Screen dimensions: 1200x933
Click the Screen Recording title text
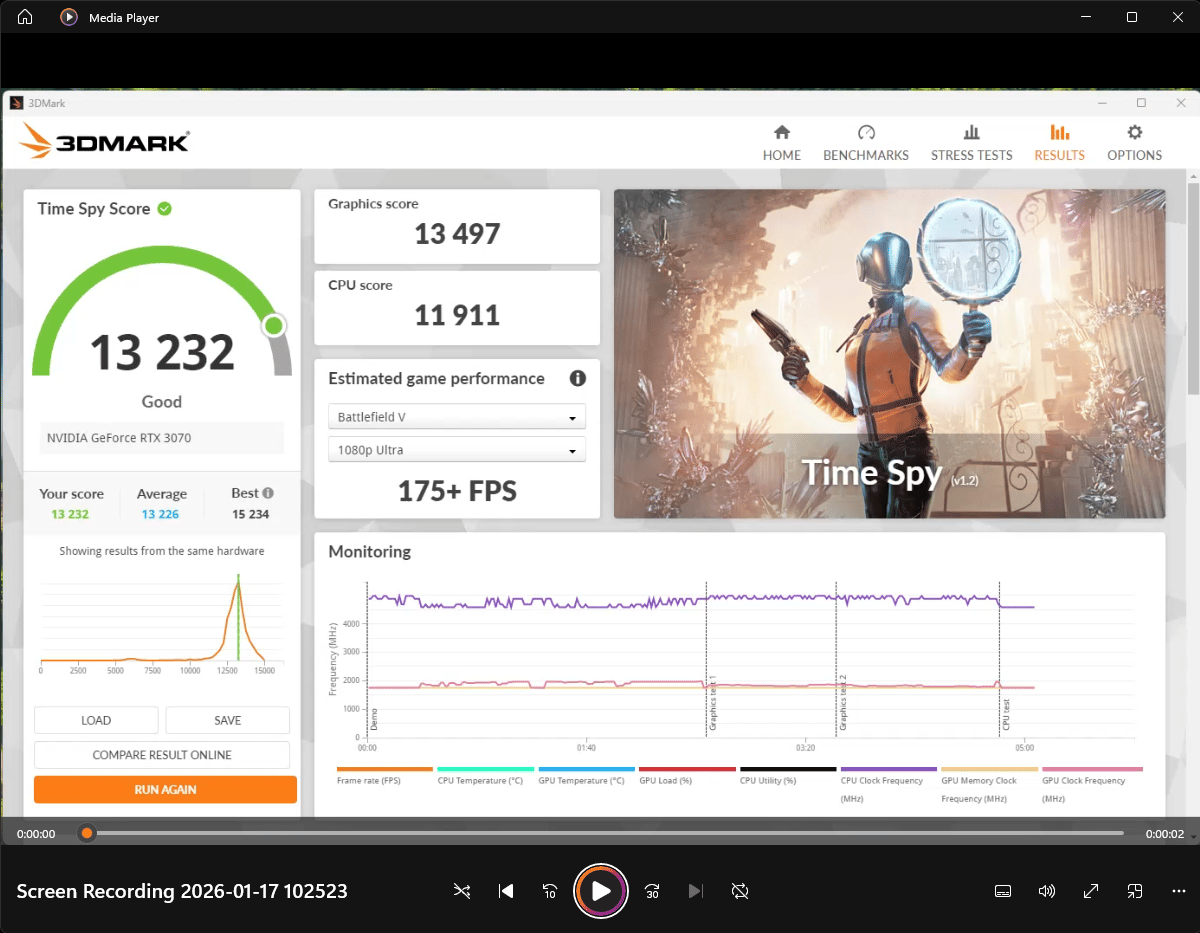point(182,891)
